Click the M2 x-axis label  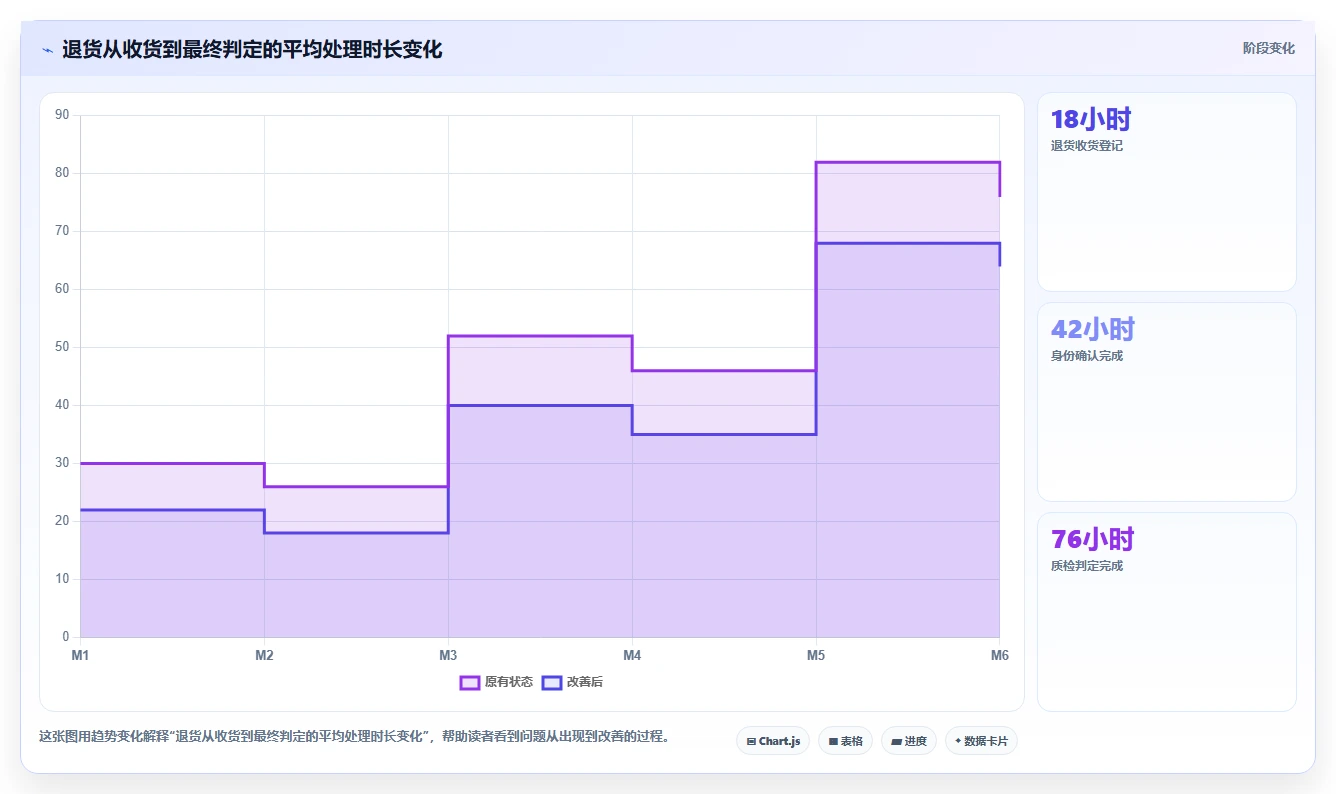coord(264,655)
